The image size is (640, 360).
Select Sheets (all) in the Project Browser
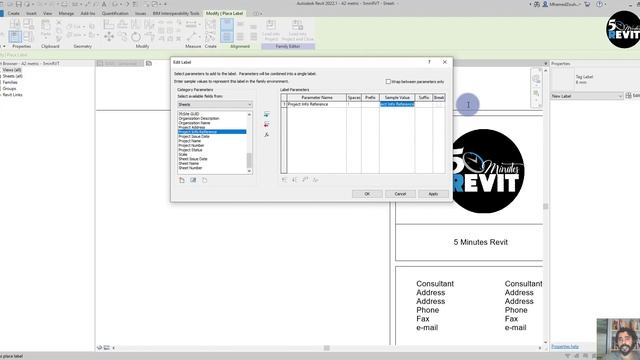coord(12,76)
